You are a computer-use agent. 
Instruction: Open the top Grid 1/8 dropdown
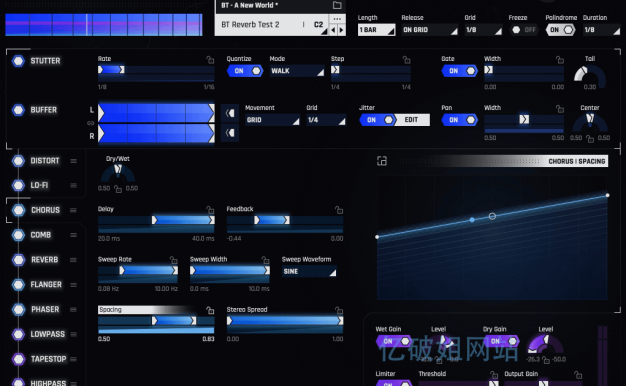tap(483, 30)
